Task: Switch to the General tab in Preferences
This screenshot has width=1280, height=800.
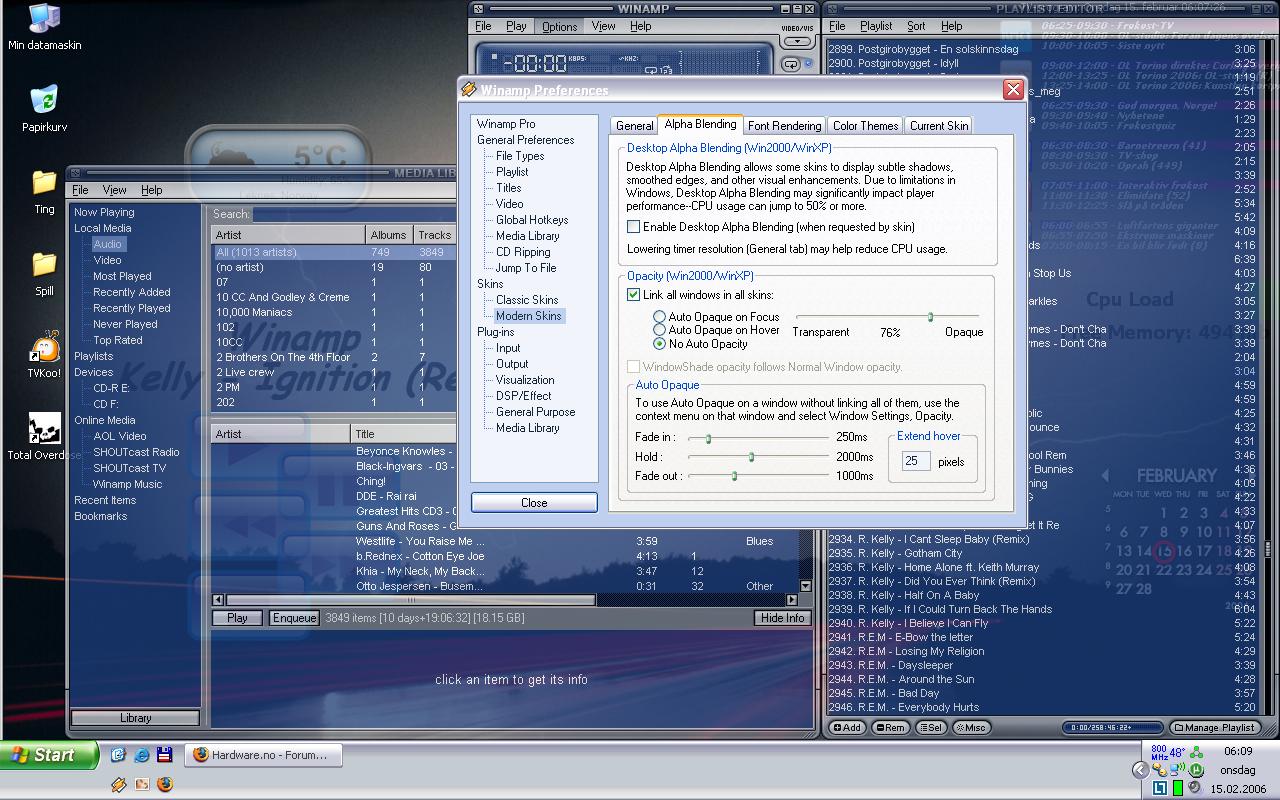Action: (x=634, y=126)
